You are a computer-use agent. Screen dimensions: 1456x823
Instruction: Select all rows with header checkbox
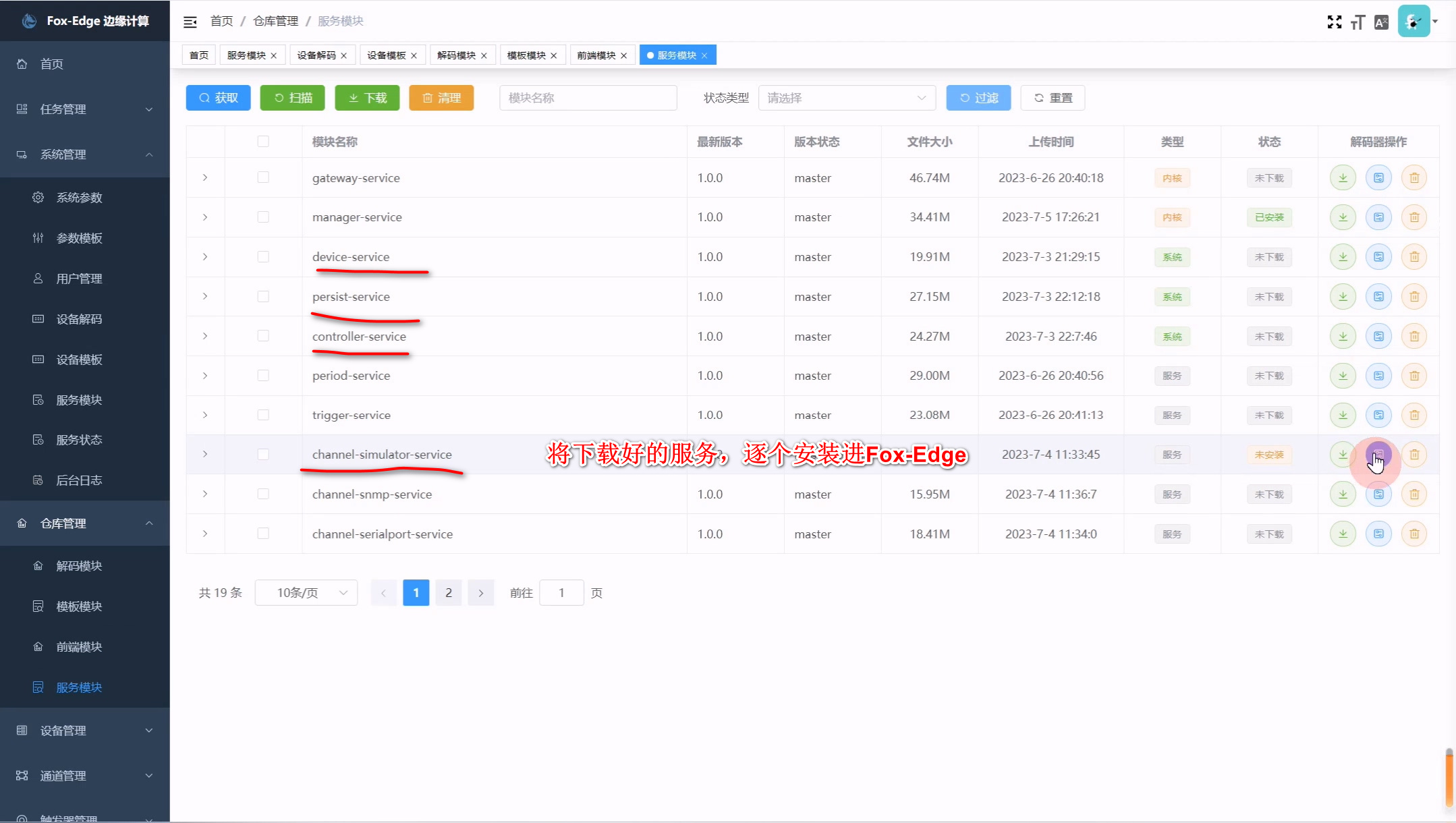[x=263, y=142]
